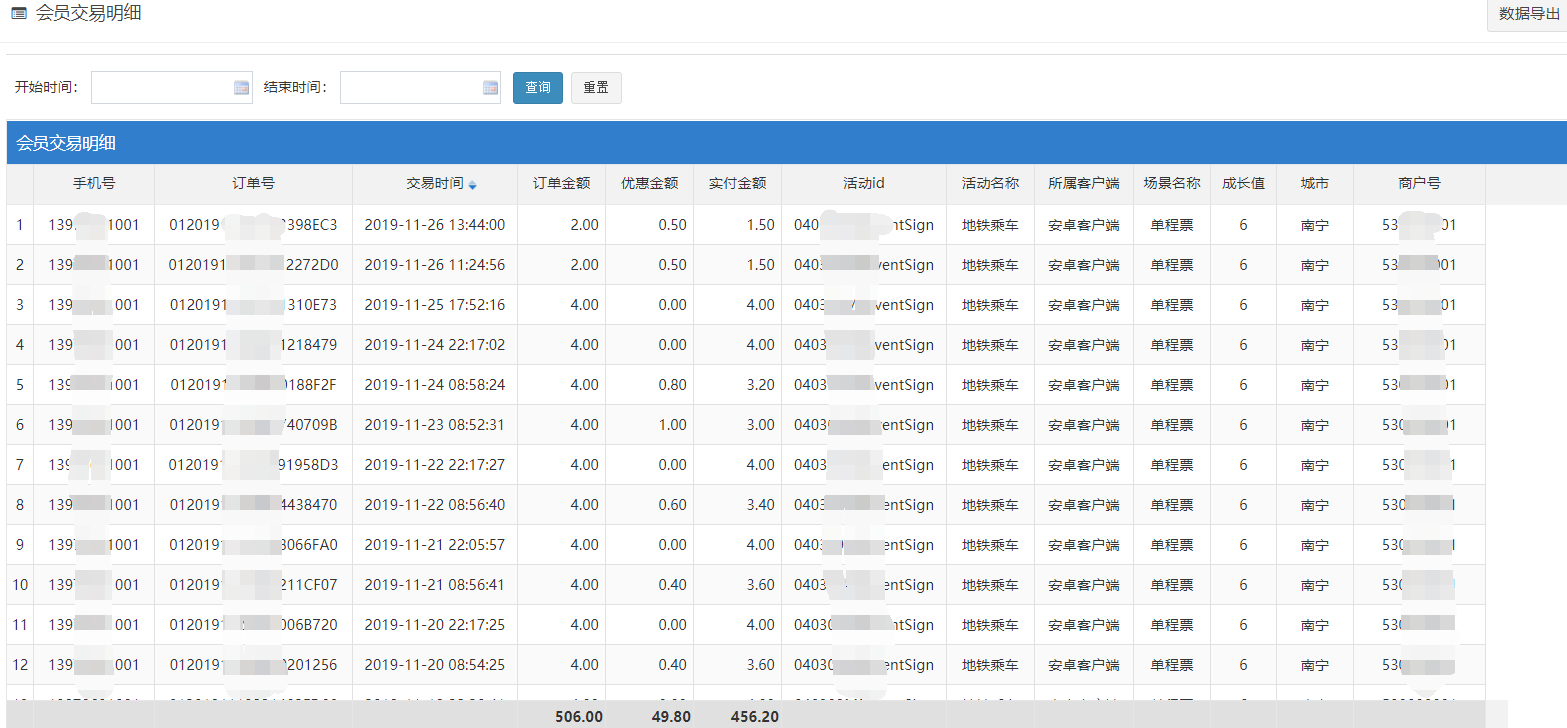Click total discount amount 49.80

point(671,716)
